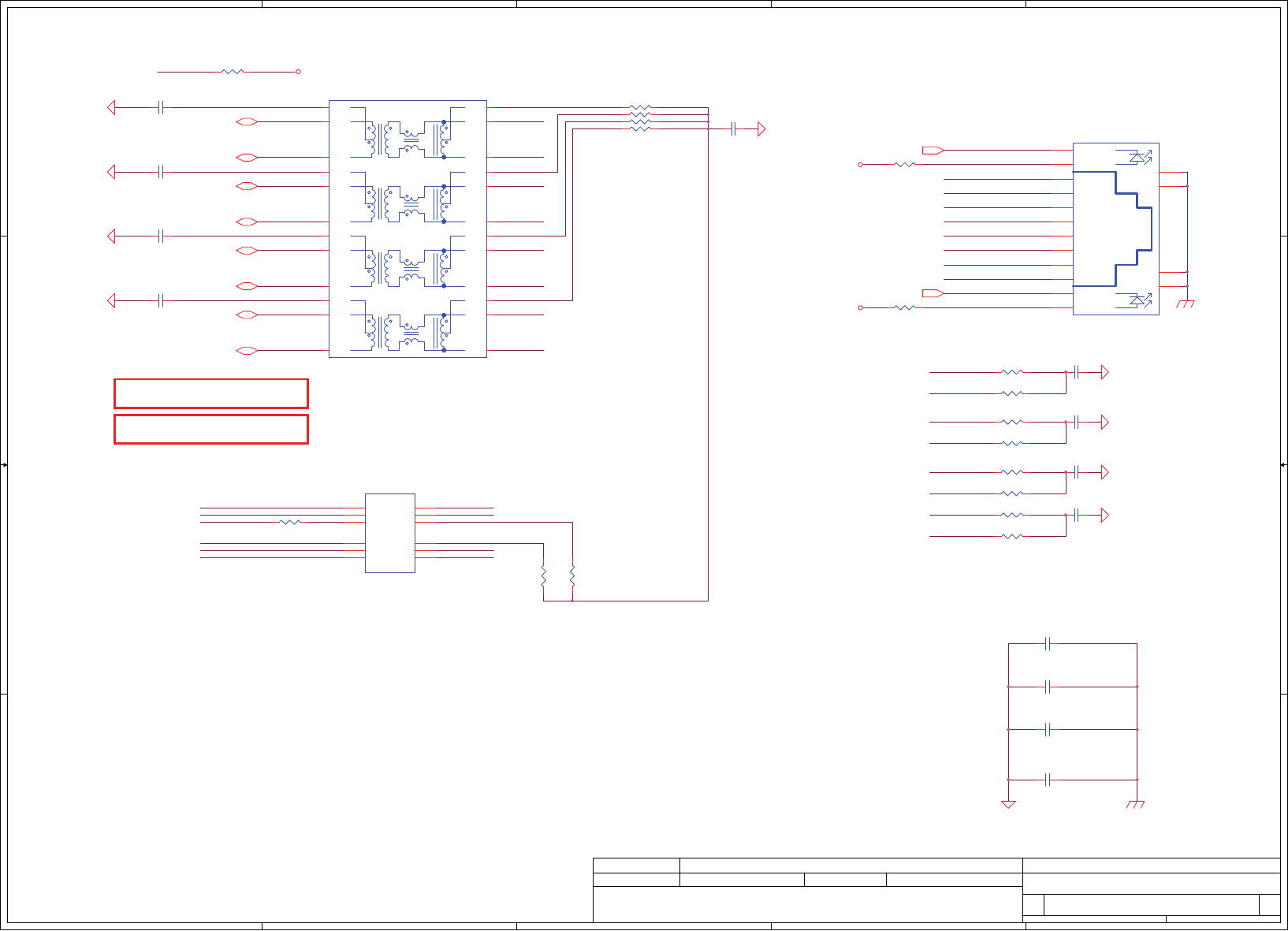
Task: Click the open-circle terminal on the upper RJ45 LED wire
Action: pos(860,165)
